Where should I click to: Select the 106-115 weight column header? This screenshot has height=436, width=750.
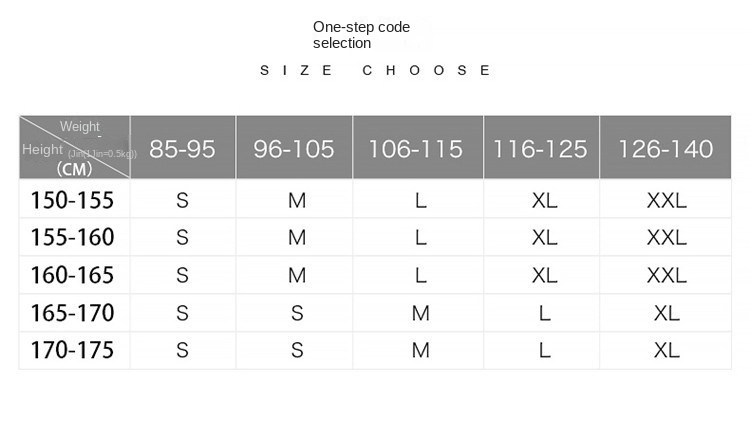tap(415, 149)
